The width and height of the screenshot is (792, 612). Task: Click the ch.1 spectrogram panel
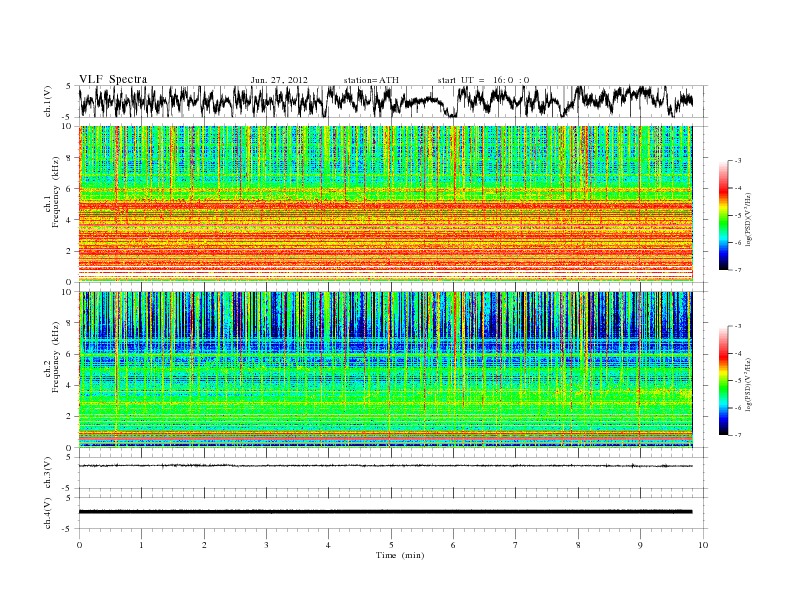click(x=385, y=204)
